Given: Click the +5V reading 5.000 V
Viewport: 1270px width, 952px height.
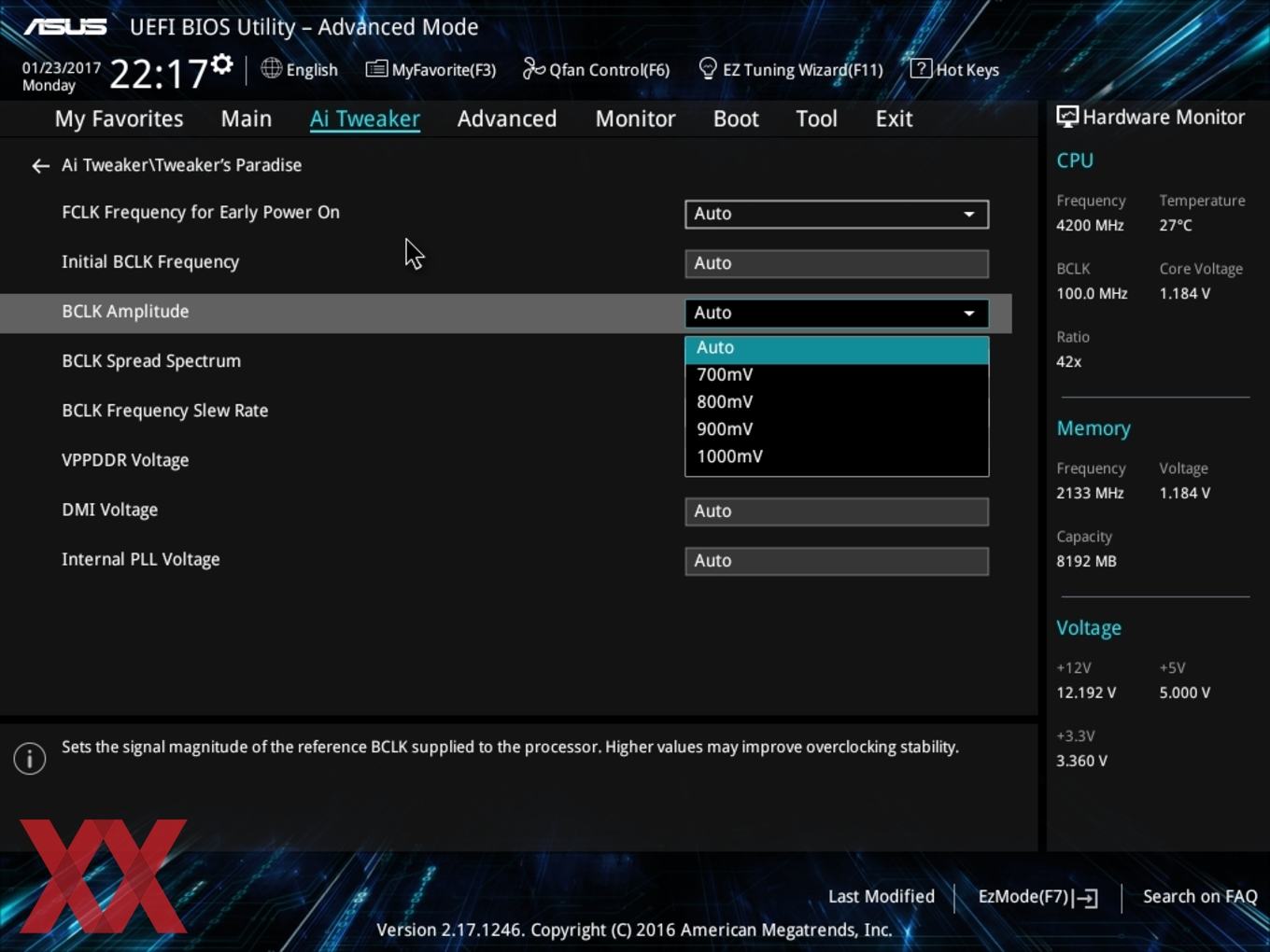Looking at the screenshot, I should (1185, 693).
